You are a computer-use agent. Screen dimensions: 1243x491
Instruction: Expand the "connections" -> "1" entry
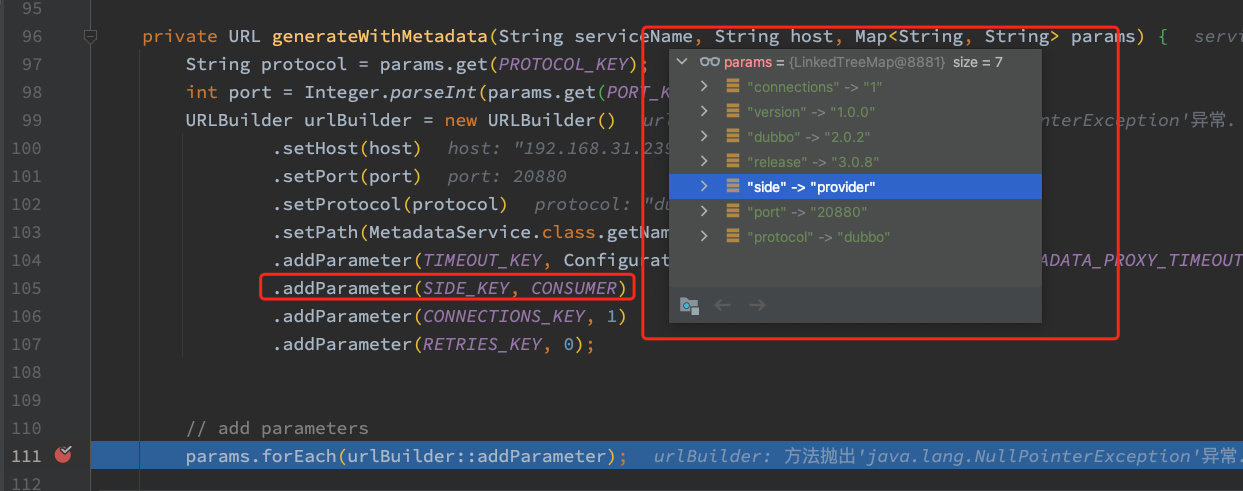[x=705, y=87]
